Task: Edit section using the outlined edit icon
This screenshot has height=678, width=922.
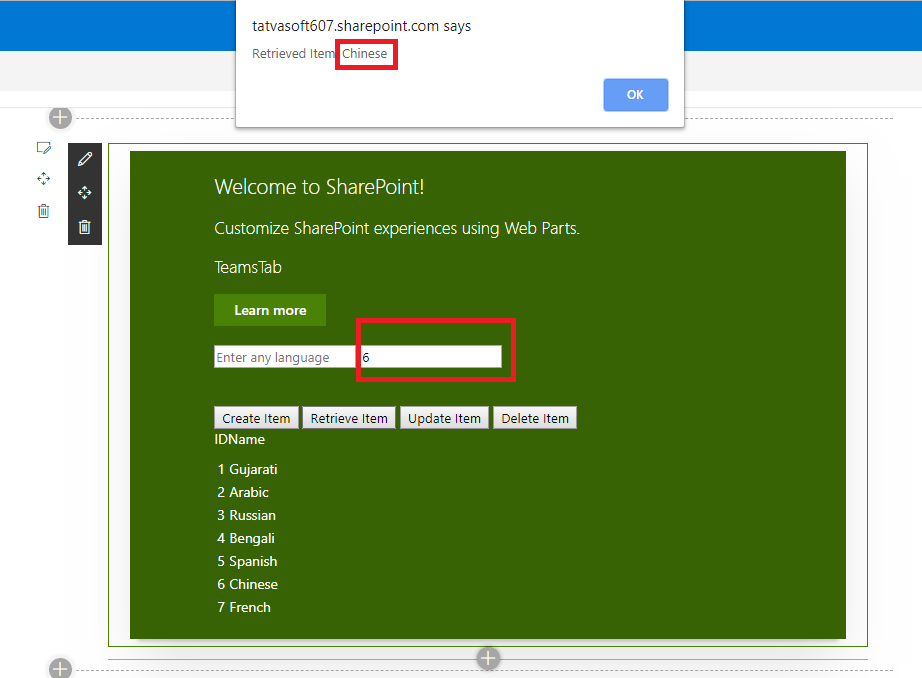Action: coord(44,148)
